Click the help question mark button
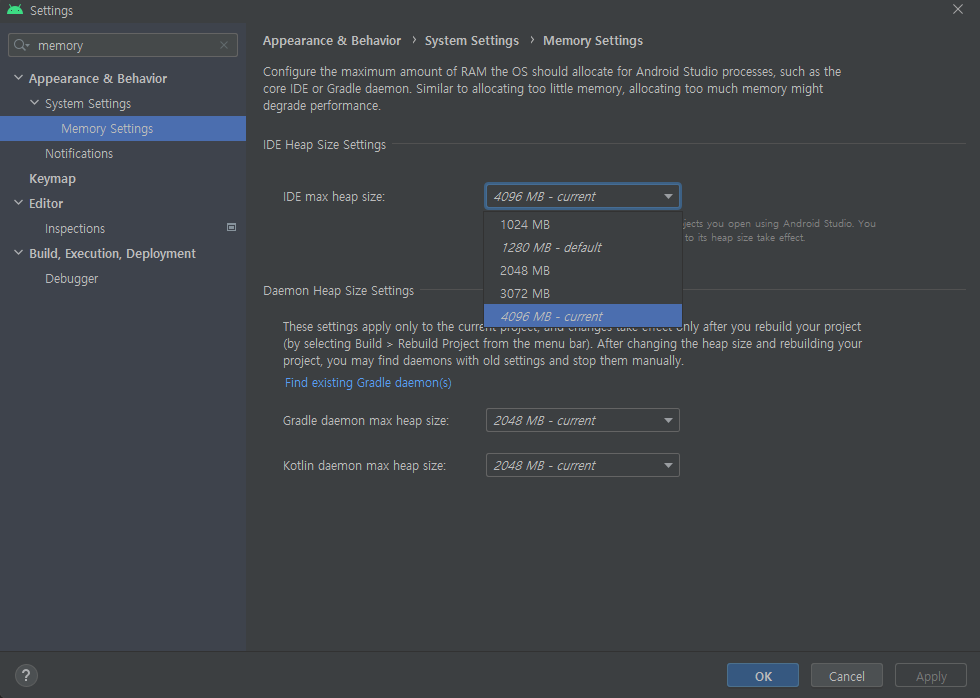Image resolution: width=980 pixels, height=698 pixels. click(26, 675)
